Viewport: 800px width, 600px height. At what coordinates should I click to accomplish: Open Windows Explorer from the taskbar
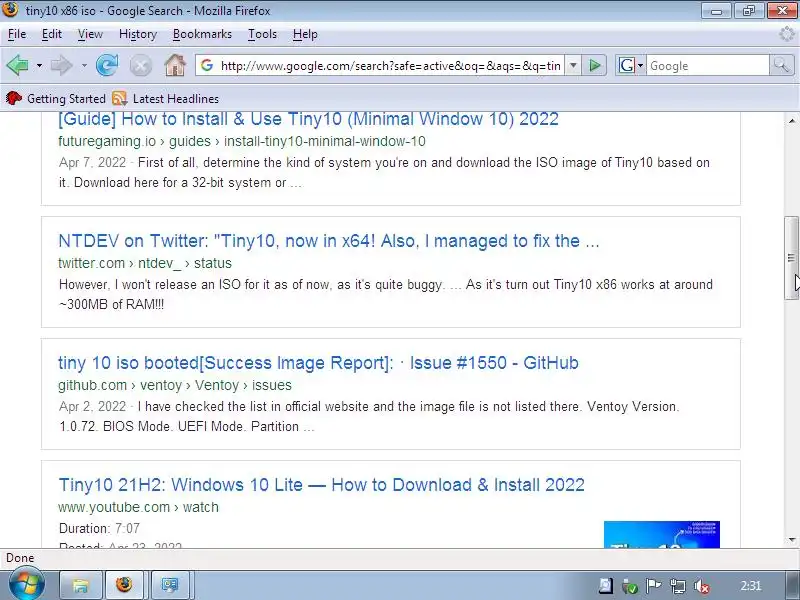coord(81,585)
